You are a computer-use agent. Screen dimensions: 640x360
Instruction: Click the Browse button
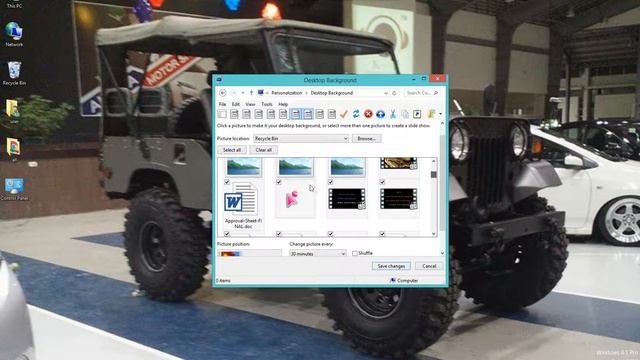(x=367, y=139)
